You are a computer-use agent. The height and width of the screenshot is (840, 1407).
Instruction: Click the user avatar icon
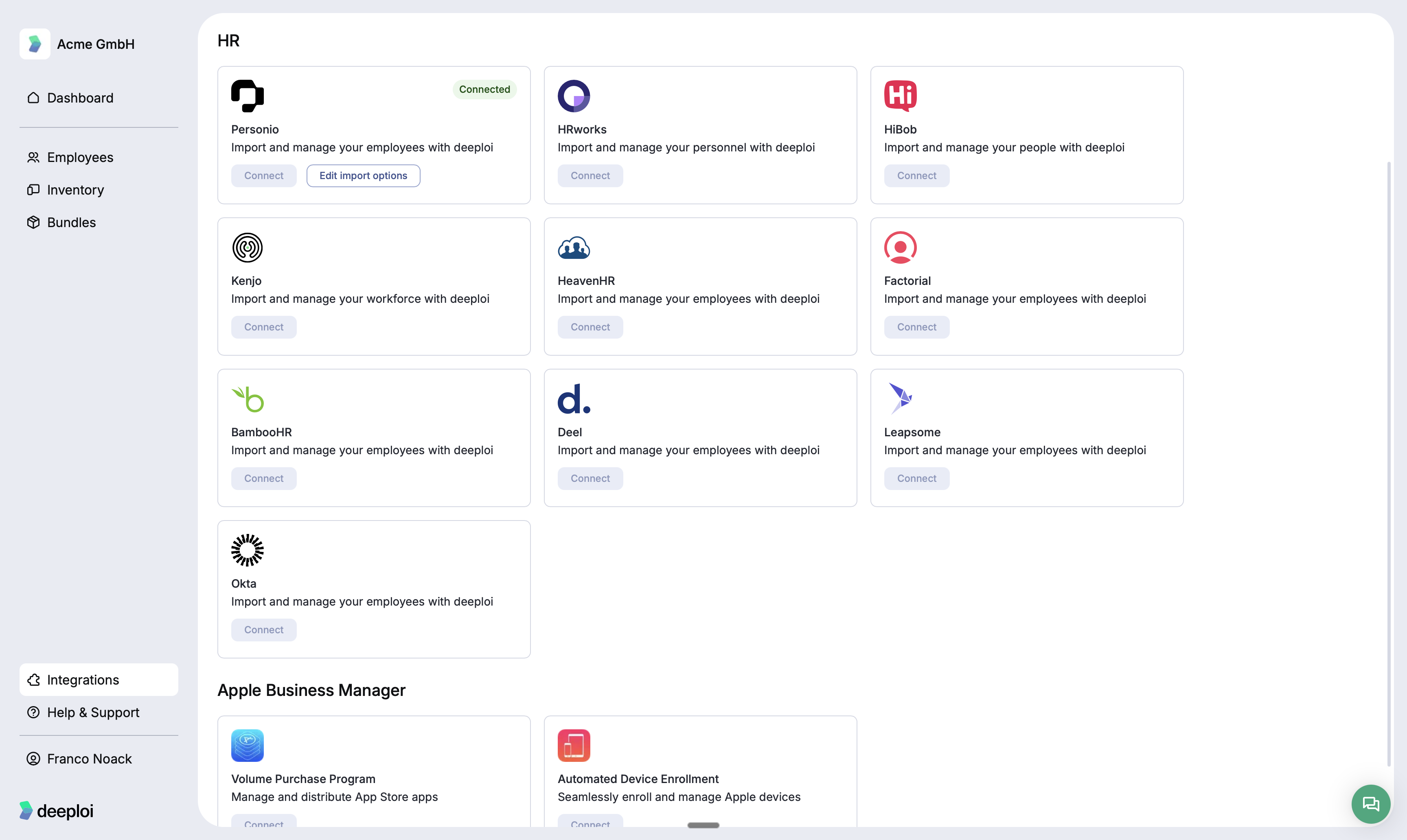(33, 759)
